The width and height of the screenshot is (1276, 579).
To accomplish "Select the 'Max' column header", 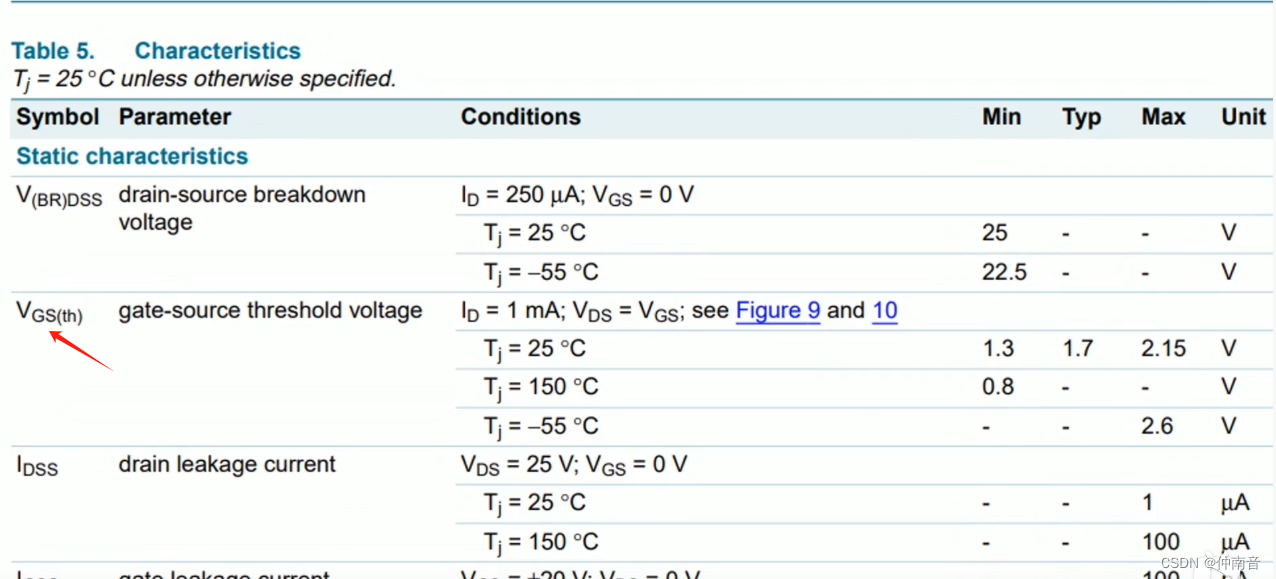I will [1164, 117].
